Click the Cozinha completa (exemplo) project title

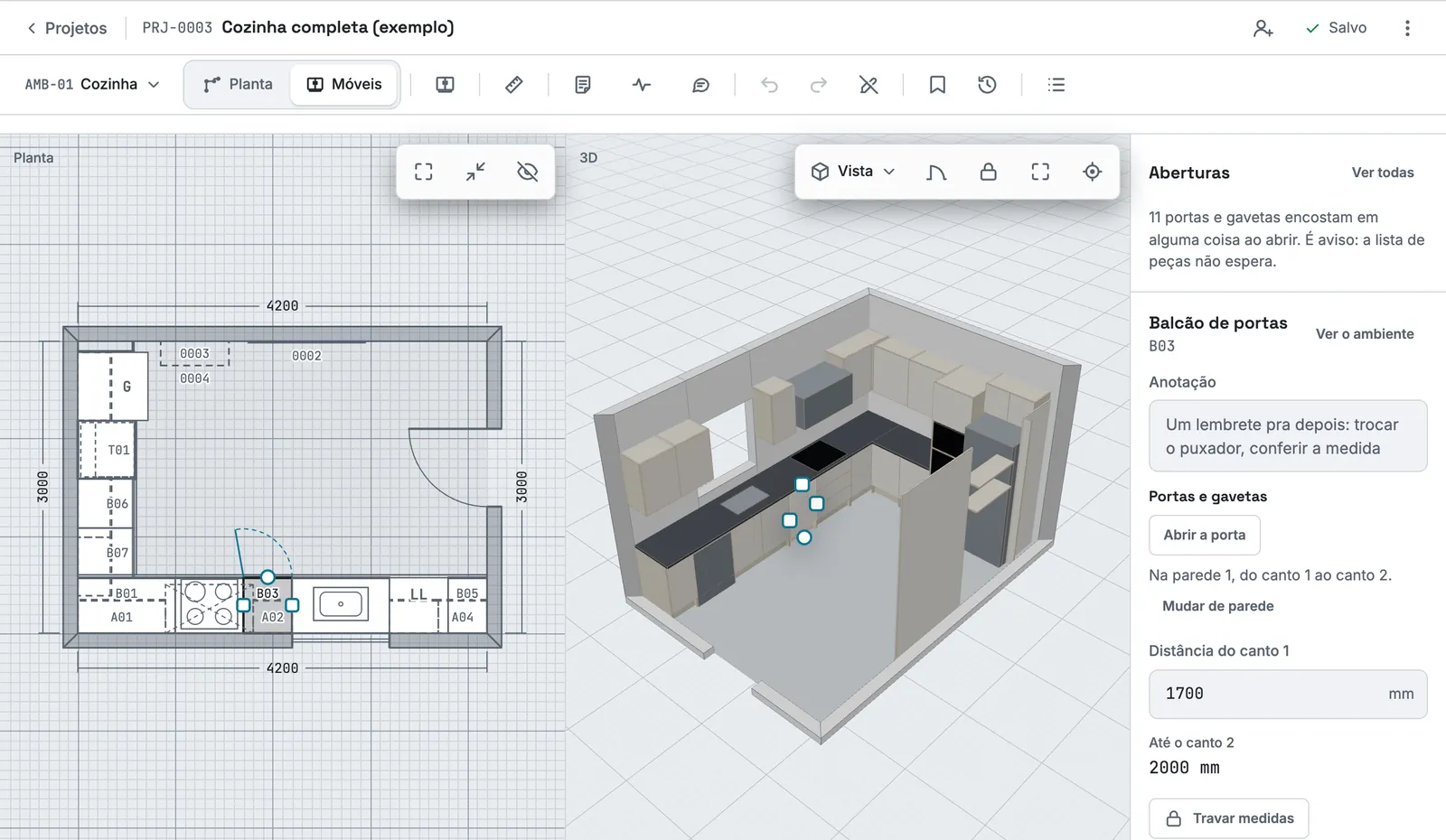[x=337, y=27]
